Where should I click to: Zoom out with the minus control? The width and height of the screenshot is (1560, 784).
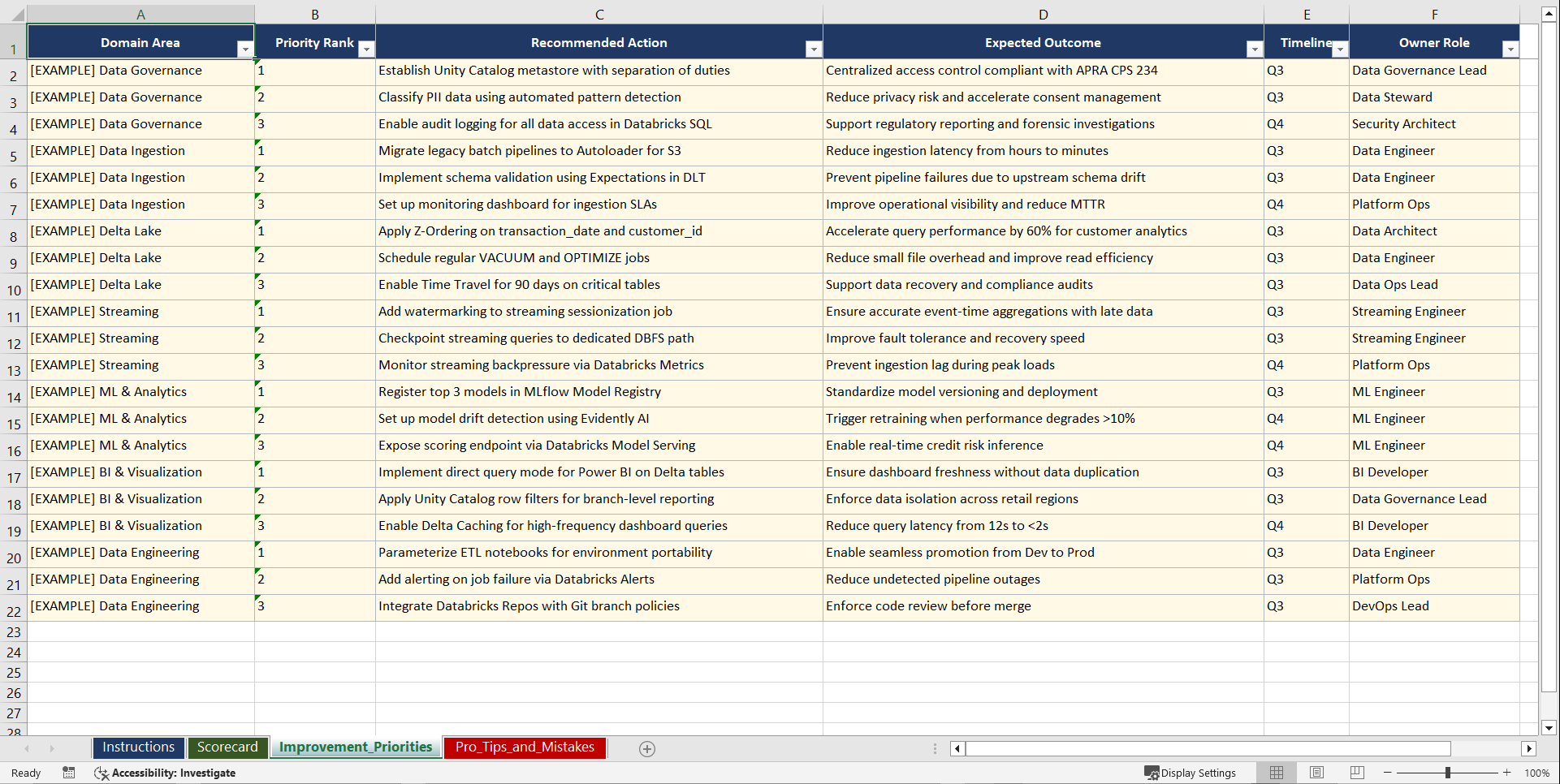(1388, 772)
